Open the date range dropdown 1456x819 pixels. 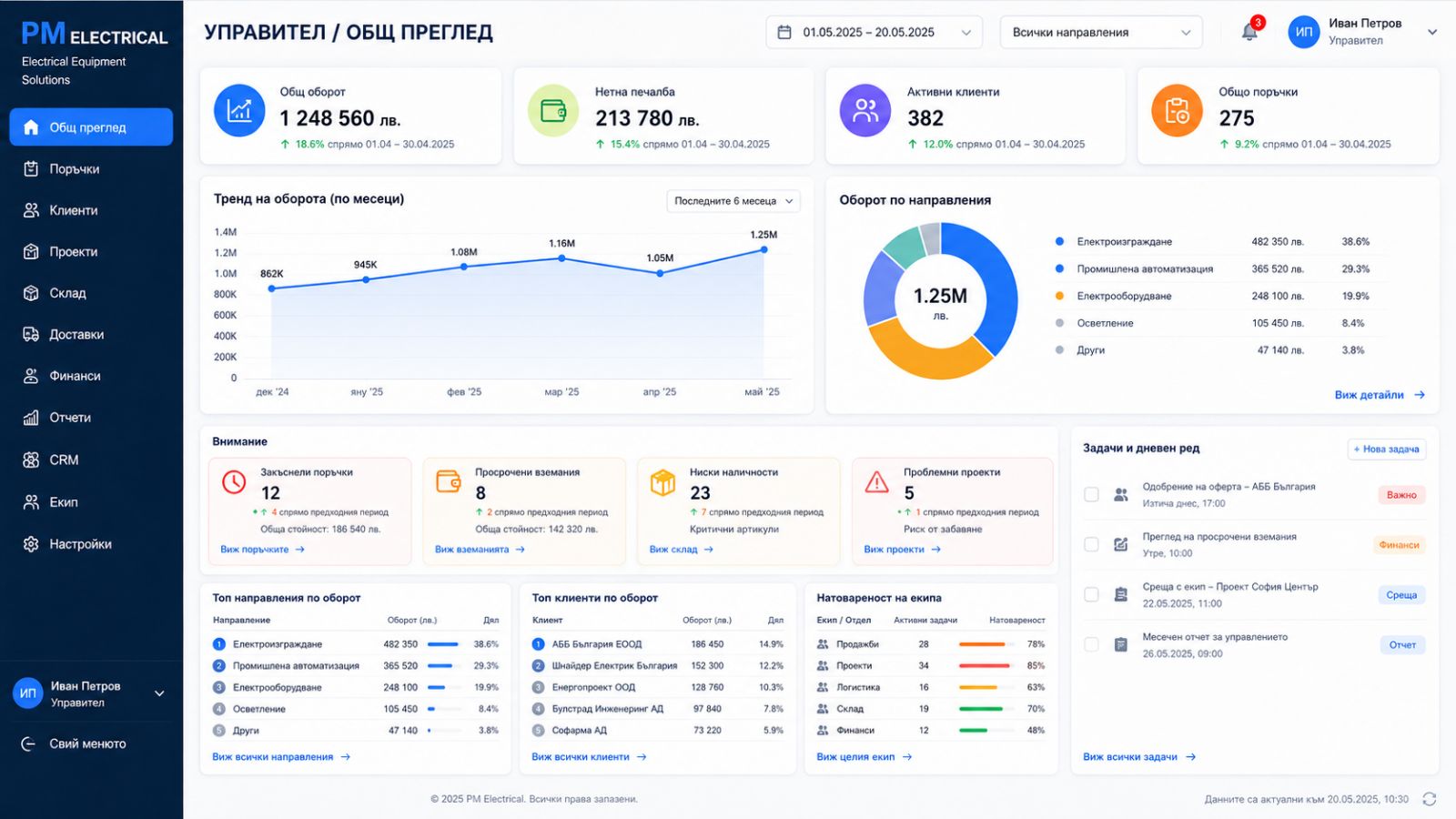tap(874, 32)
